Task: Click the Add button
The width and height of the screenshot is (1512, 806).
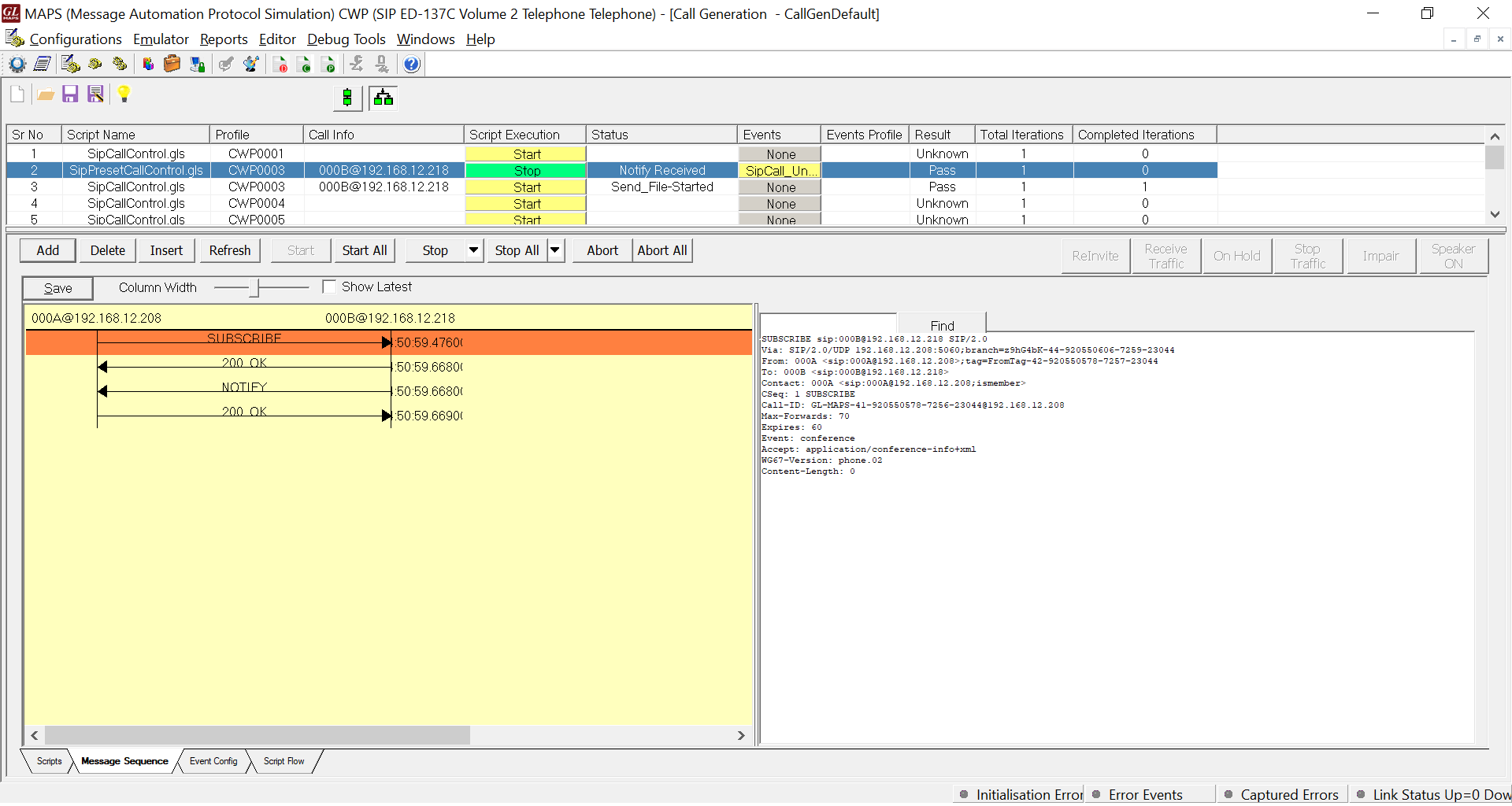Action: [x=48, y=250]
